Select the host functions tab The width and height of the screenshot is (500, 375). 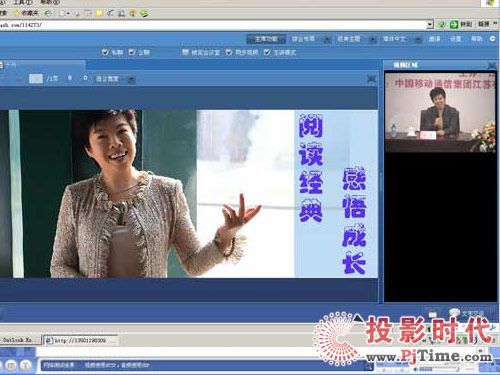pos(266,39)
